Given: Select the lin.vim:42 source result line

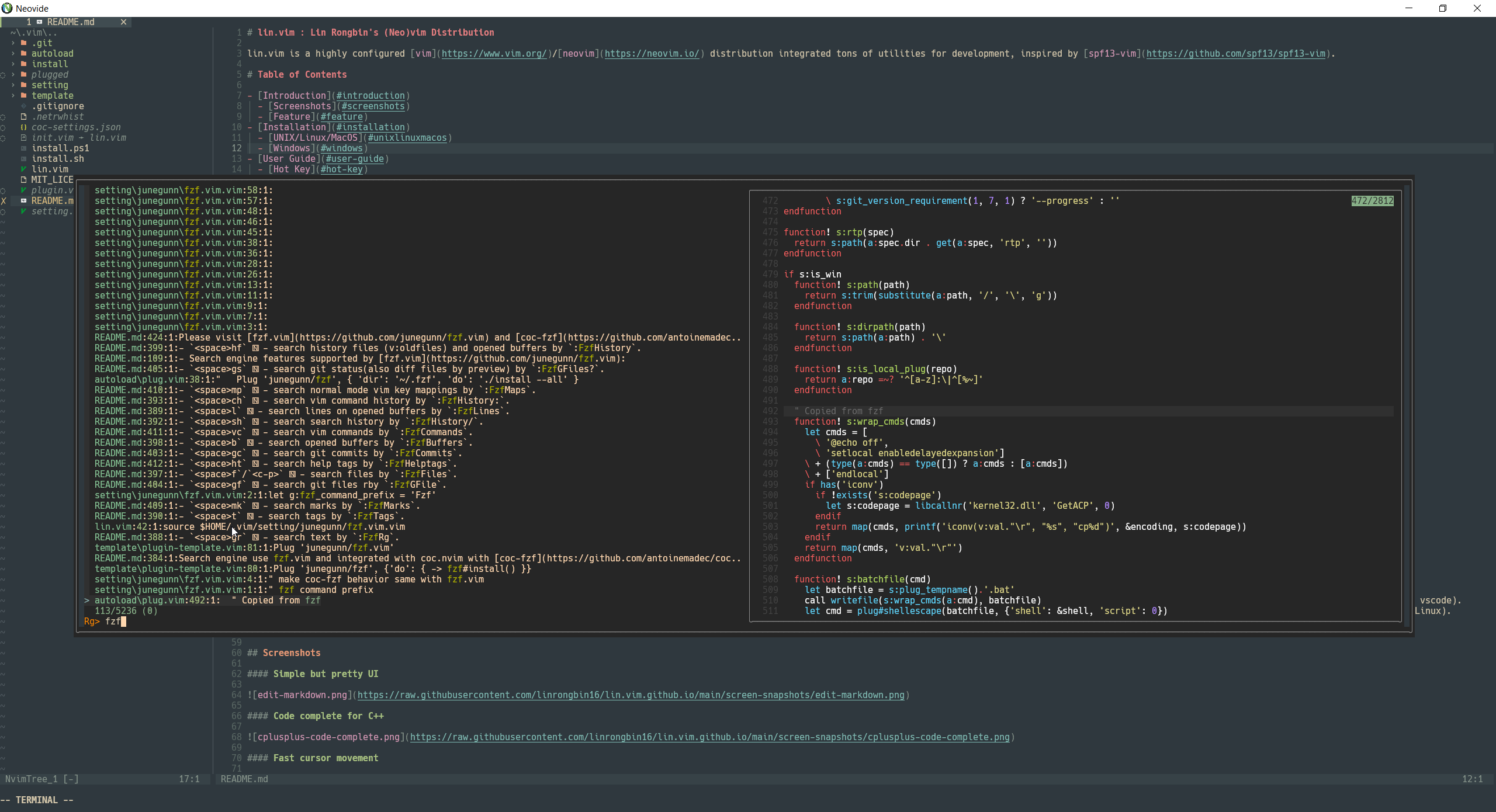Looking at the screenshot, I should point(250,527).
